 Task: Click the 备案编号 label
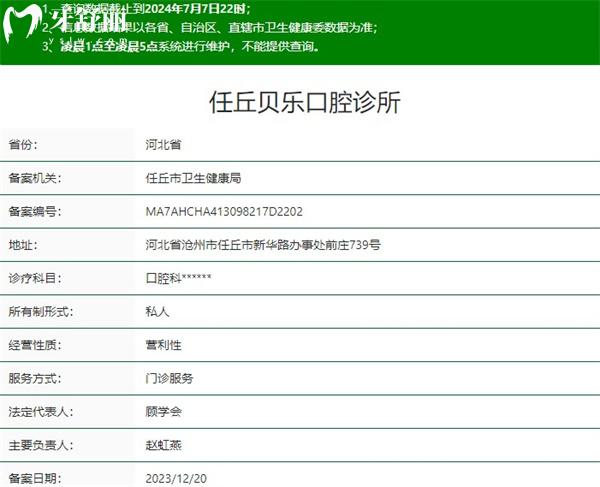(x=35, y=211)
